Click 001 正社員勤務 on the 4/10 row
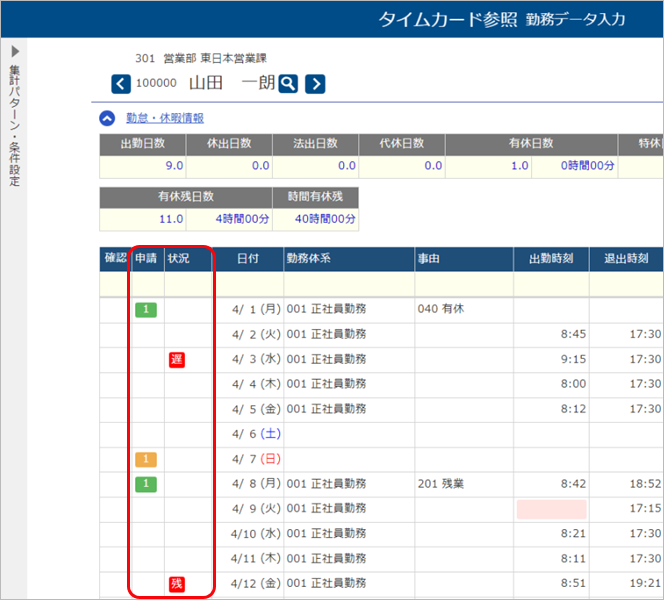Image resolution: width=664 pixels, height=600 pixels. click(x=326, y=534)
